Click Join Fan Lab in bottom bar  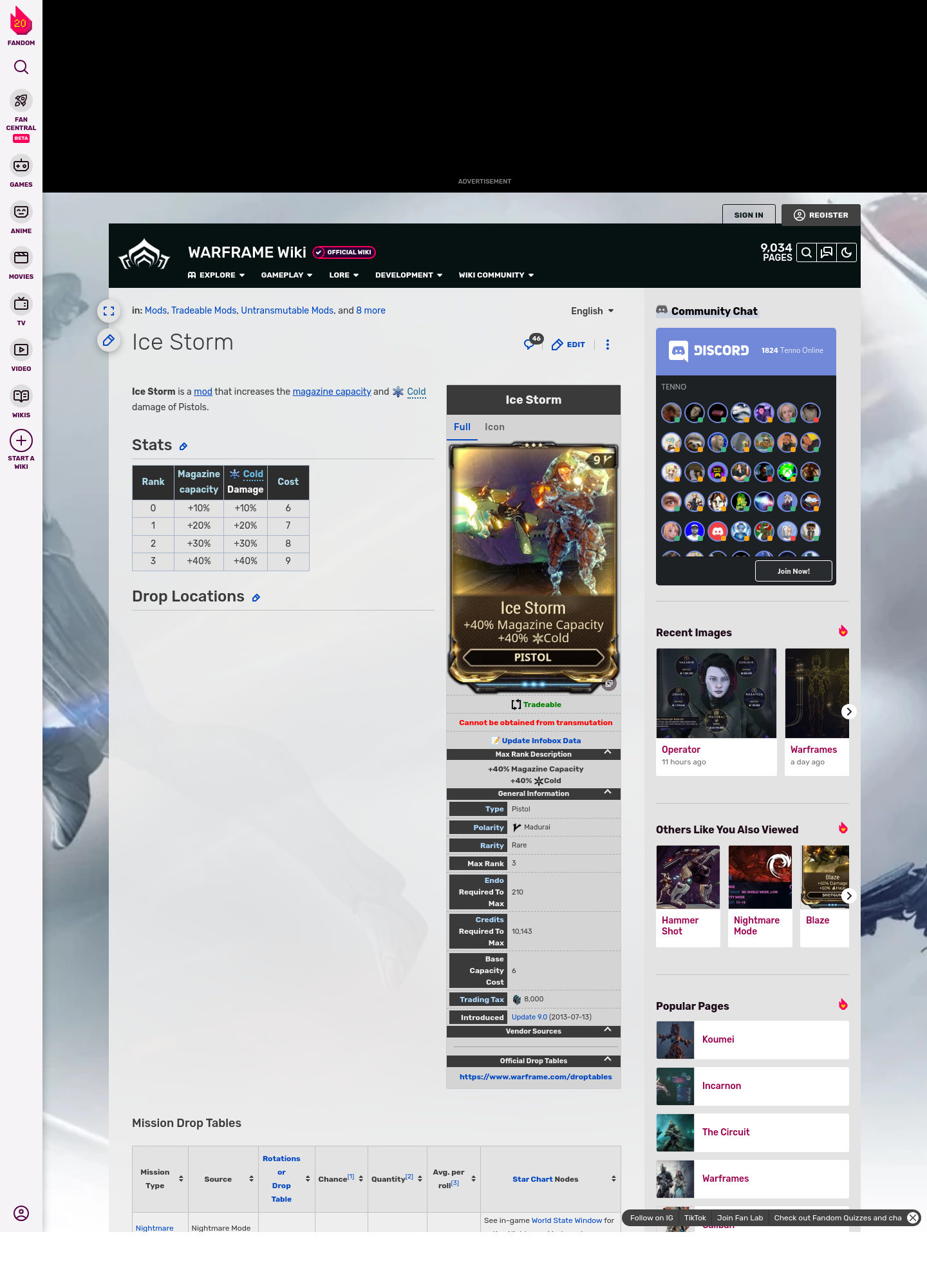click(740, 1218)
